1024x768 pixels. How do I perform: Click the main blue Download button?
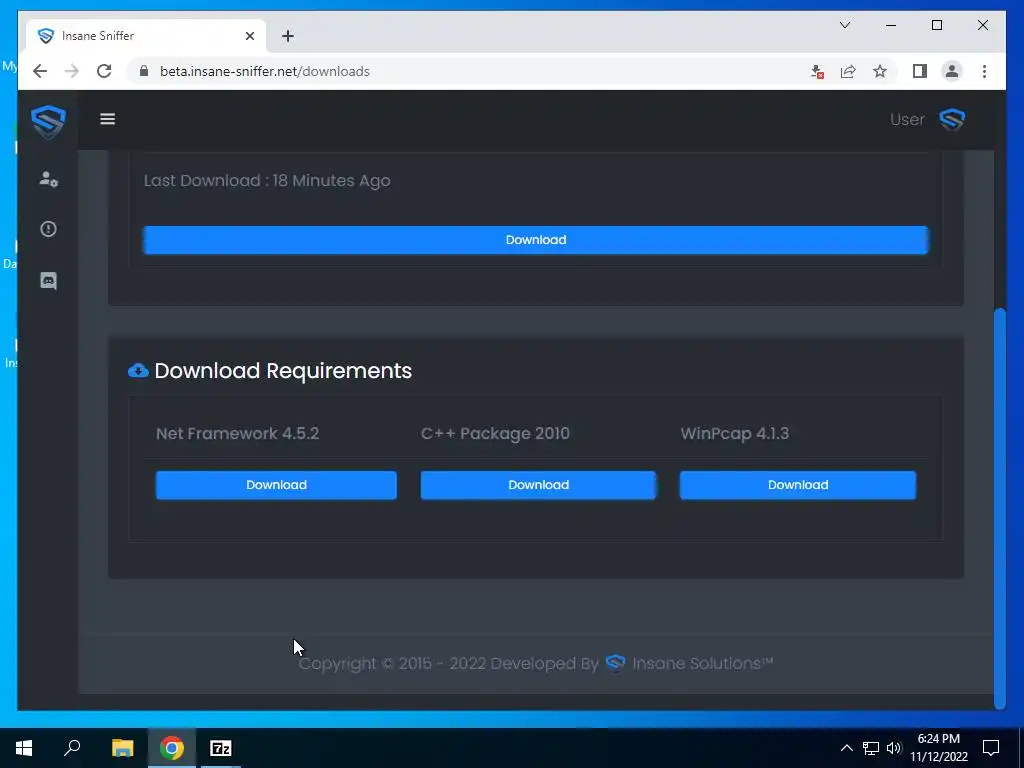(536, 240)
